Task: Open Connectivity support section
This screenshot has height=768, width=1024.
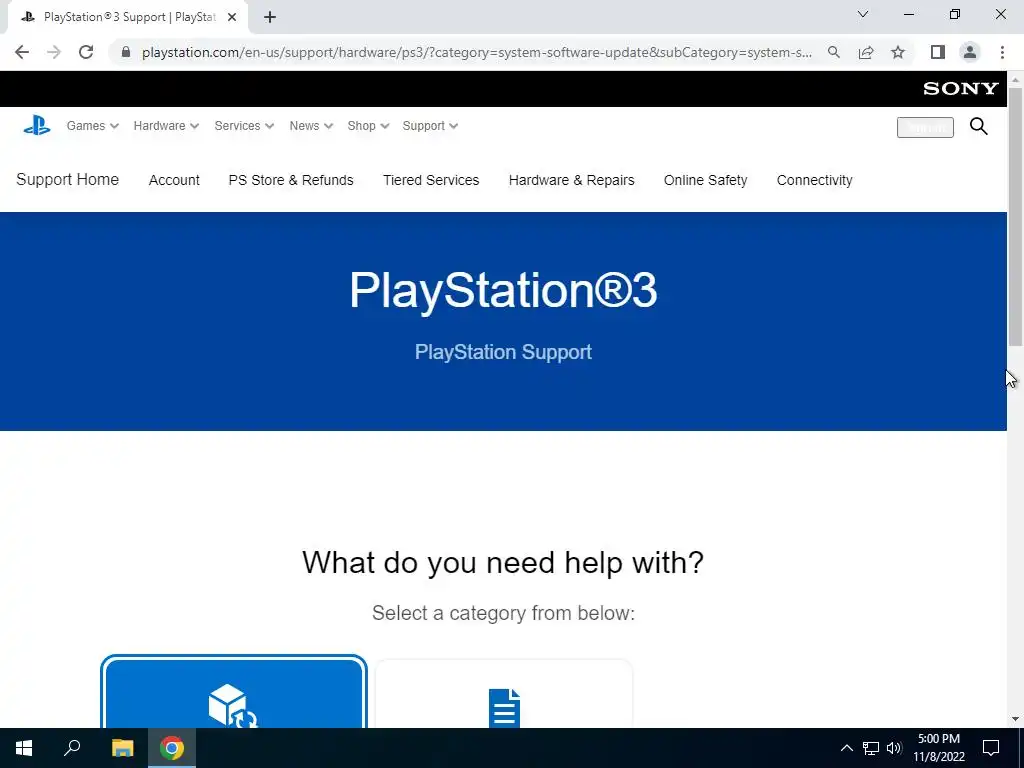Action: point(814,180)
